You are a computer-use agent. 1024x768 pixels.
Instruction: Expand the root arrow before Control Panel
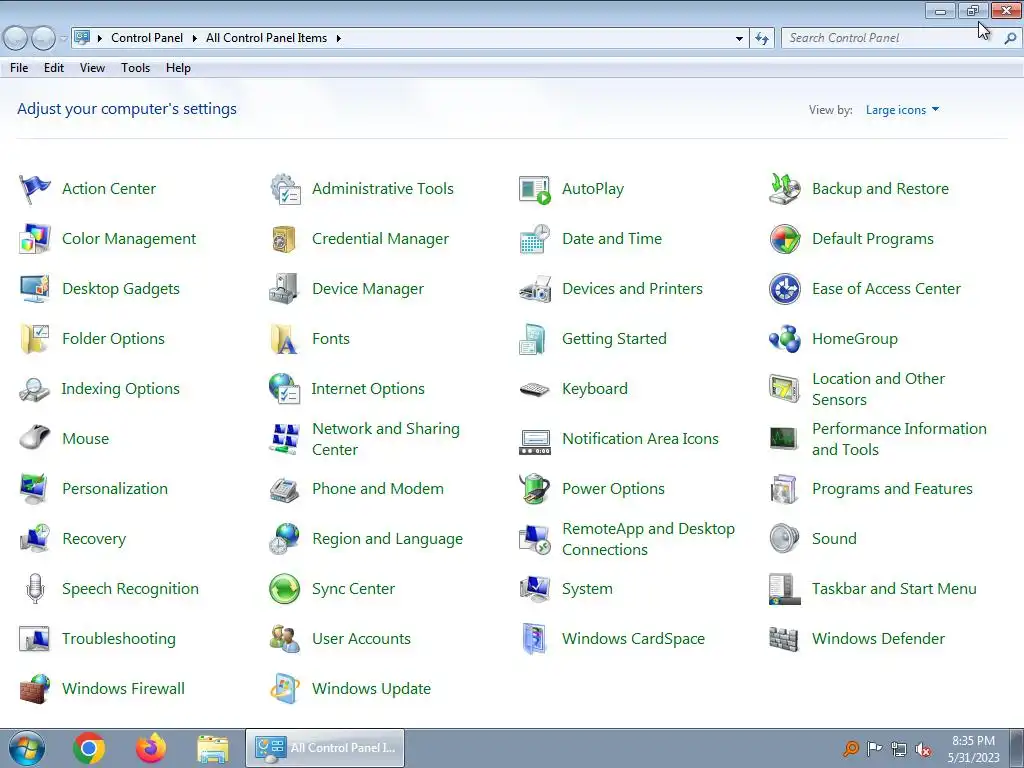coord(100,39)
